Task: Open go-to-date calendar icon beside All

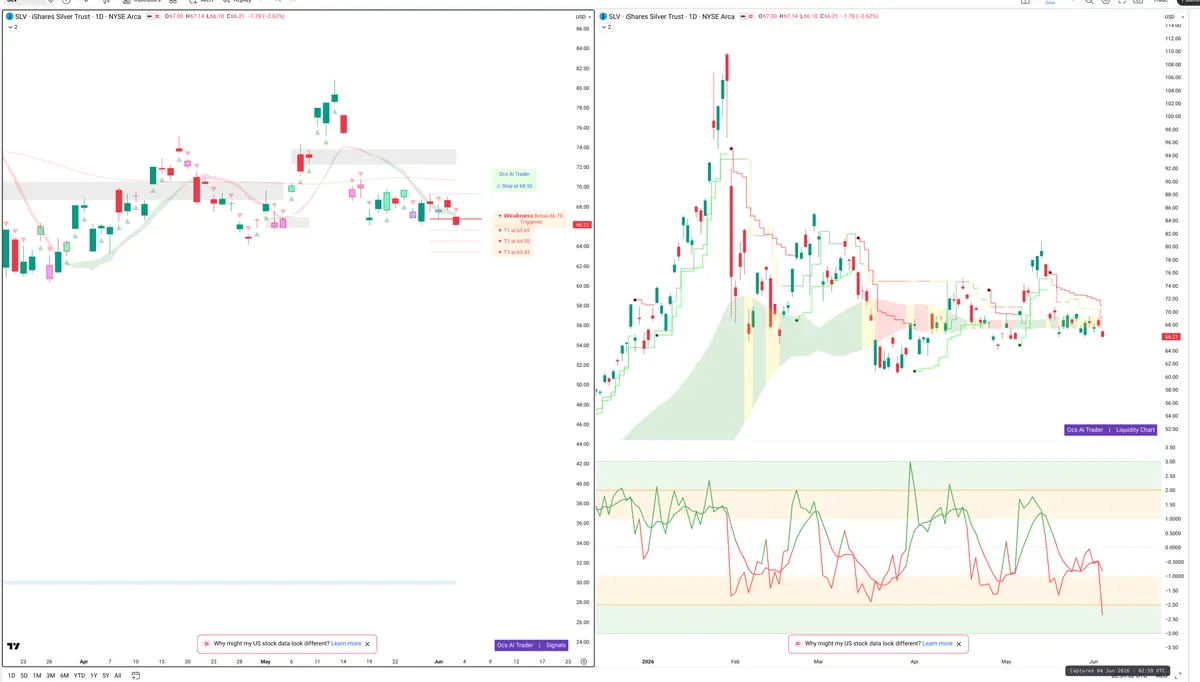Action: 136,675
